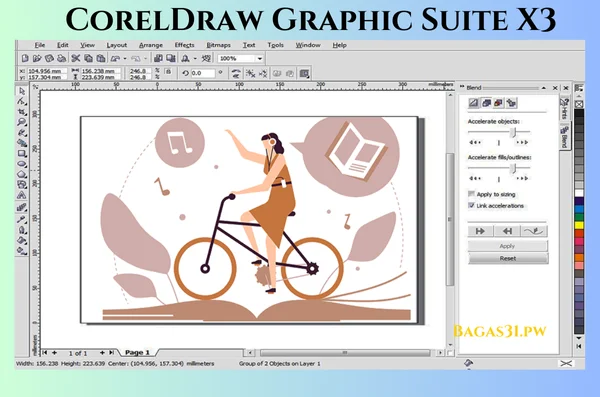Select the Outline pen tool

(x=22, y=230)
